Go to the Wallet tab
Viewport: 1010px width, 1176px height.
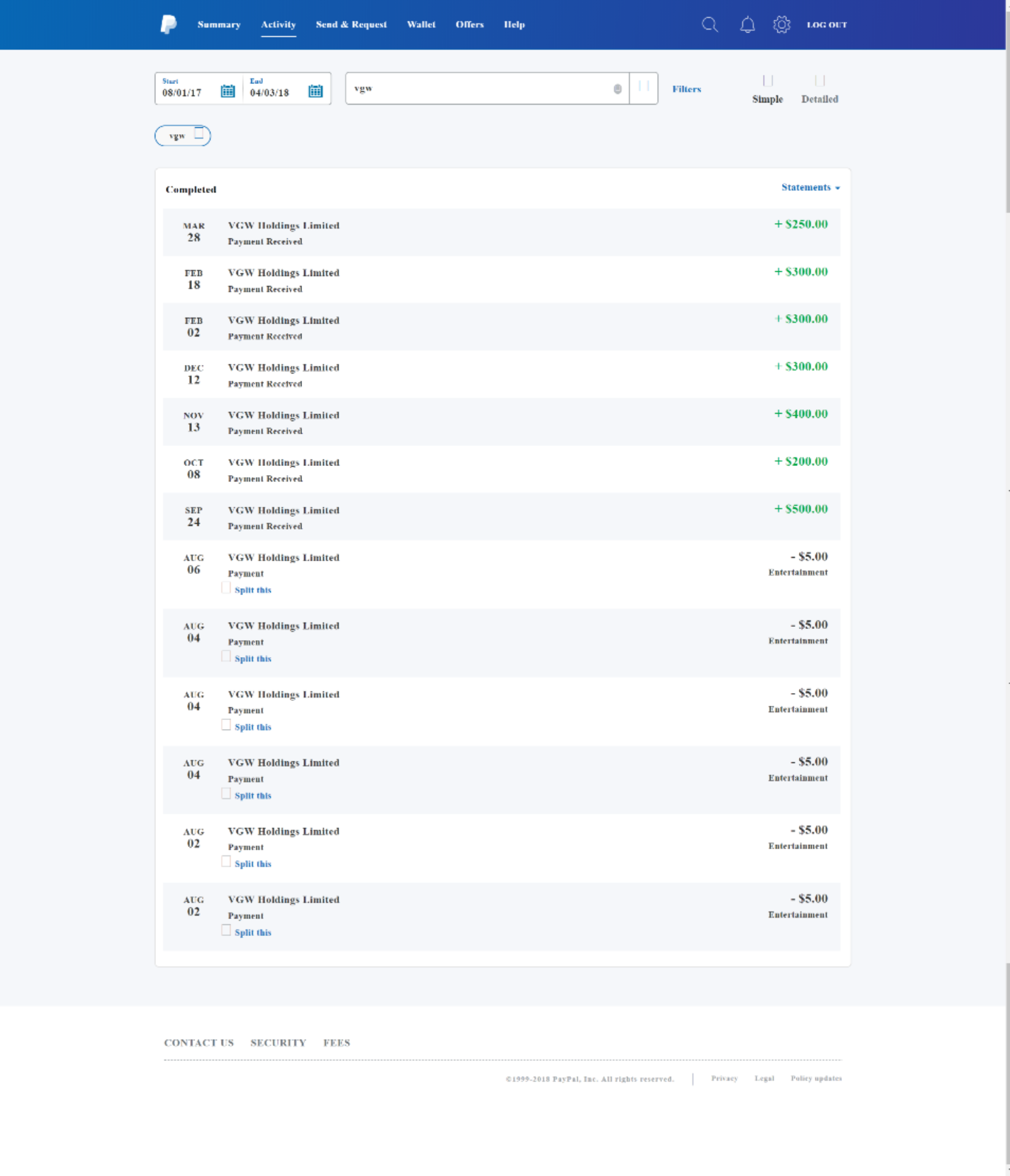coord(421,25)
